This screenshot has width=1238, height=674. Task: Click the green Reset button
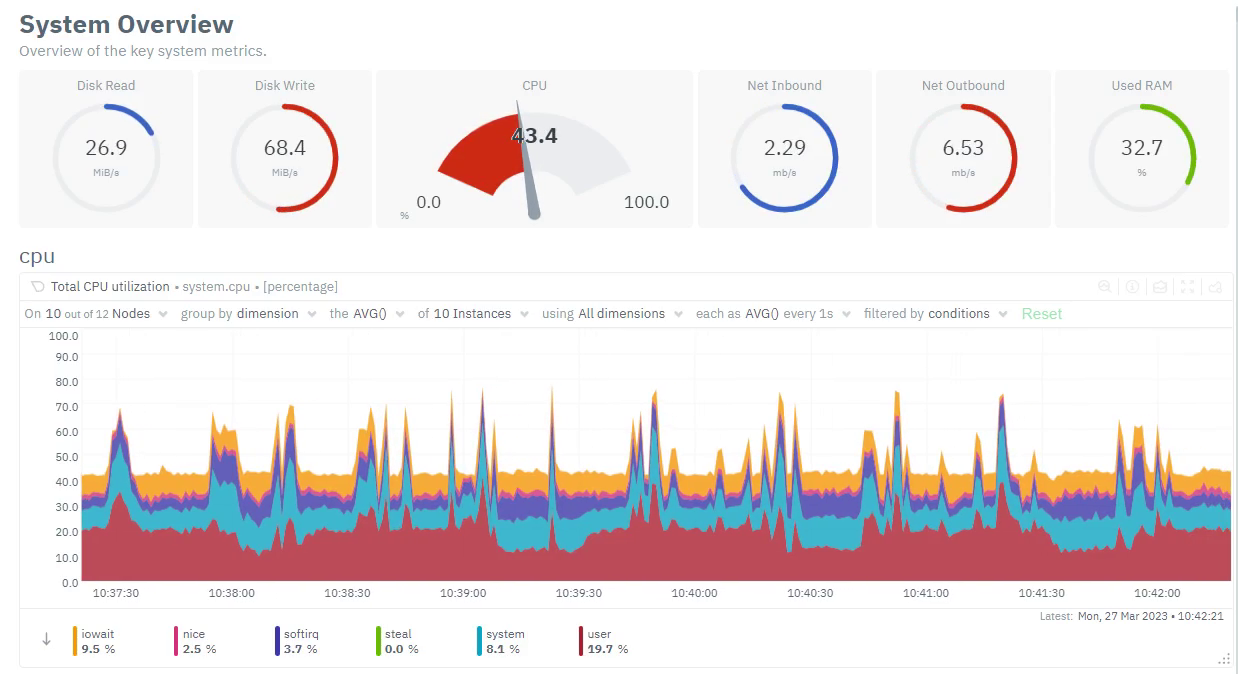(x=1041, y=313)
